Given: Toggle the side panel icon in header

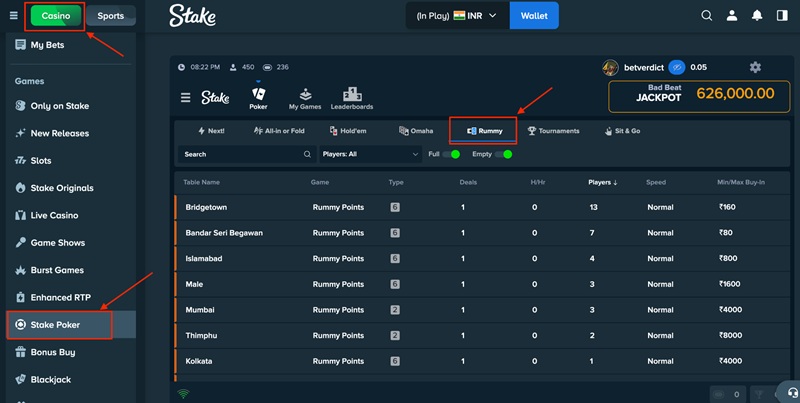Looking at the screenshot, I should point(782,16).
